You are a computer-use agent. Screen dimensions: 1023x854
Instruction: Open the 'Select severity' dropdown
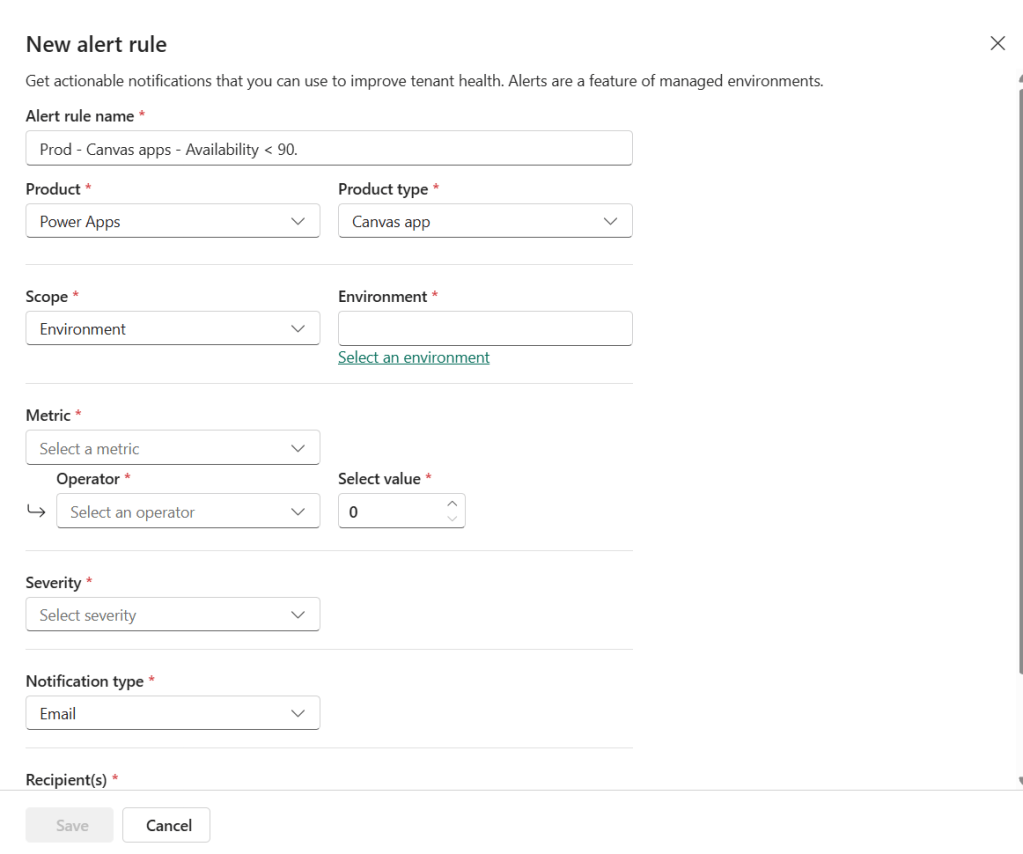tap(172, 615)
